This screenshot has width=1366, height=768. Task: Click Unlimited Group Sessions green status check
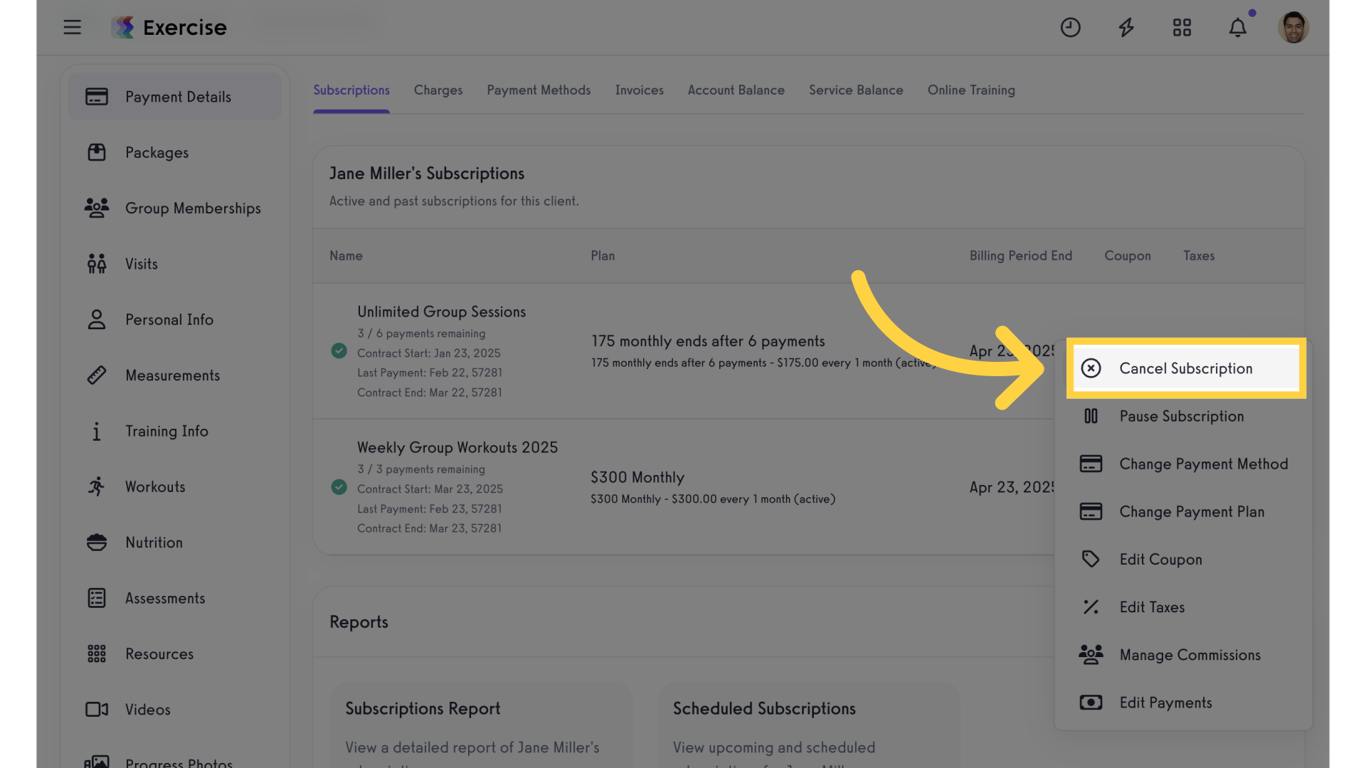(339, 351)
